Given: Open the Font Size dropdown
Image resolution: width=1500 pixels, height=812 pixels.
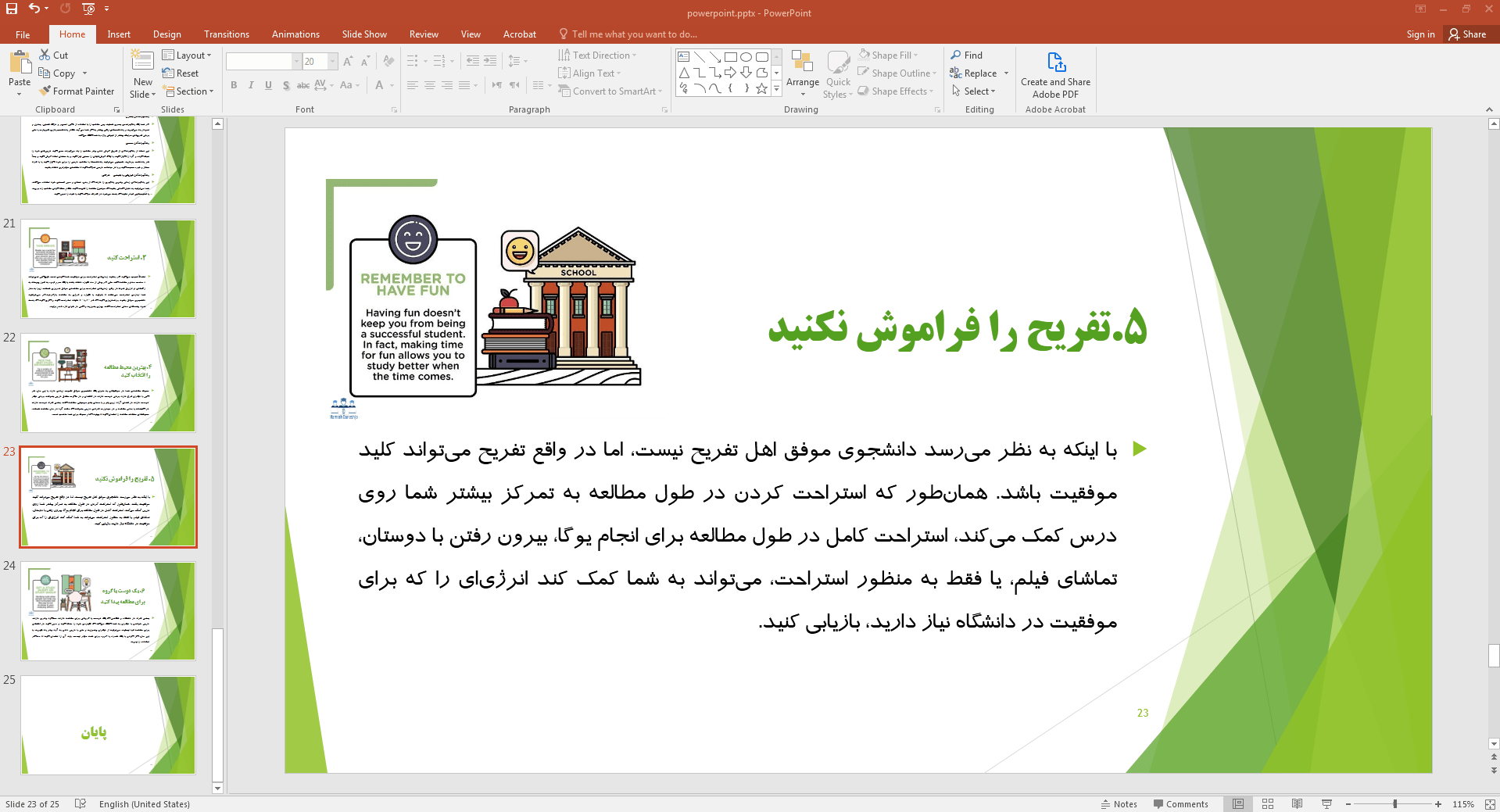Looking at the screenshot, I should tap(332, 61).
